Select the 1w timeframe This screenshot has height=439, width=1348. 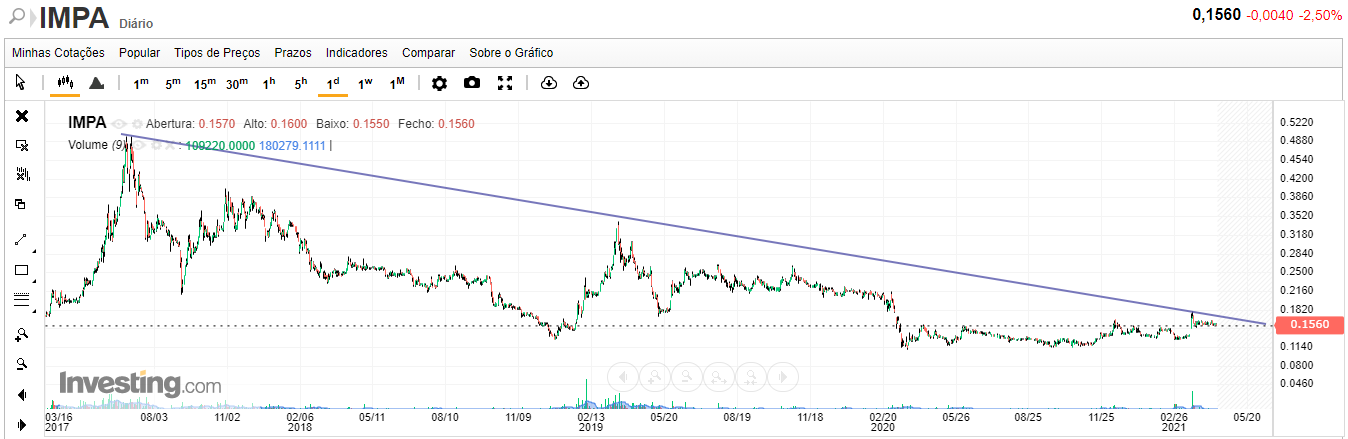[x=365, y=83]
